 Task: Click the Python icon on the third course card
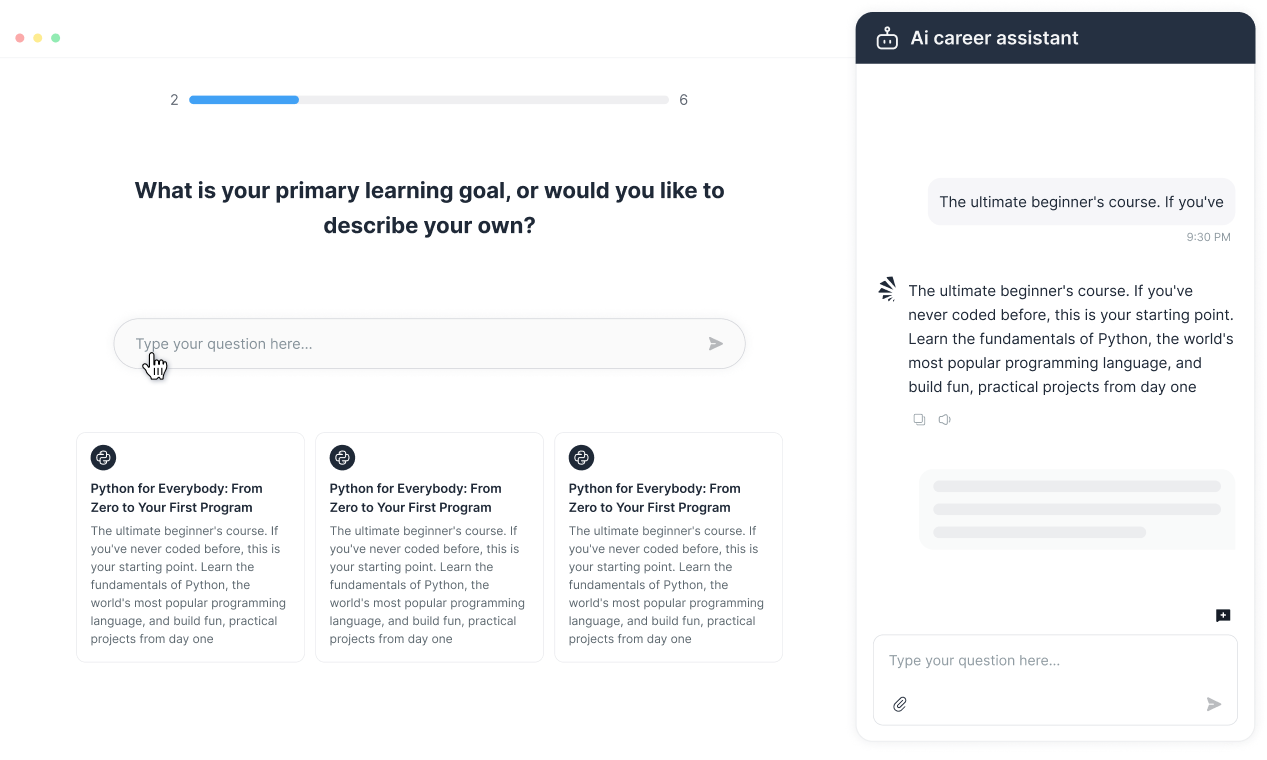click(x=581, y=458)
